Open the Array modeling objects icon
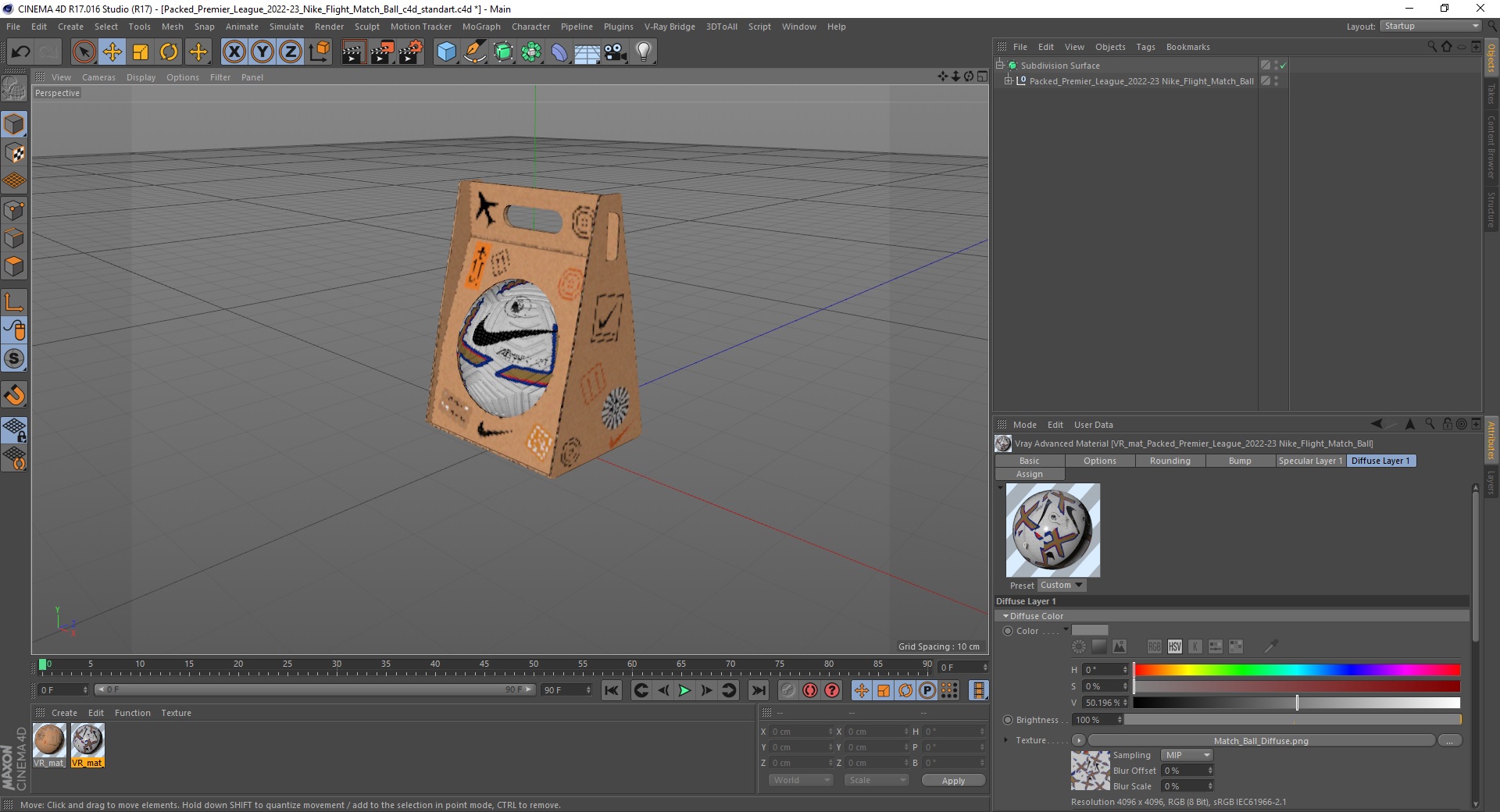The height and width of the screenshot is (812, 1500). (x=531, y=52)
